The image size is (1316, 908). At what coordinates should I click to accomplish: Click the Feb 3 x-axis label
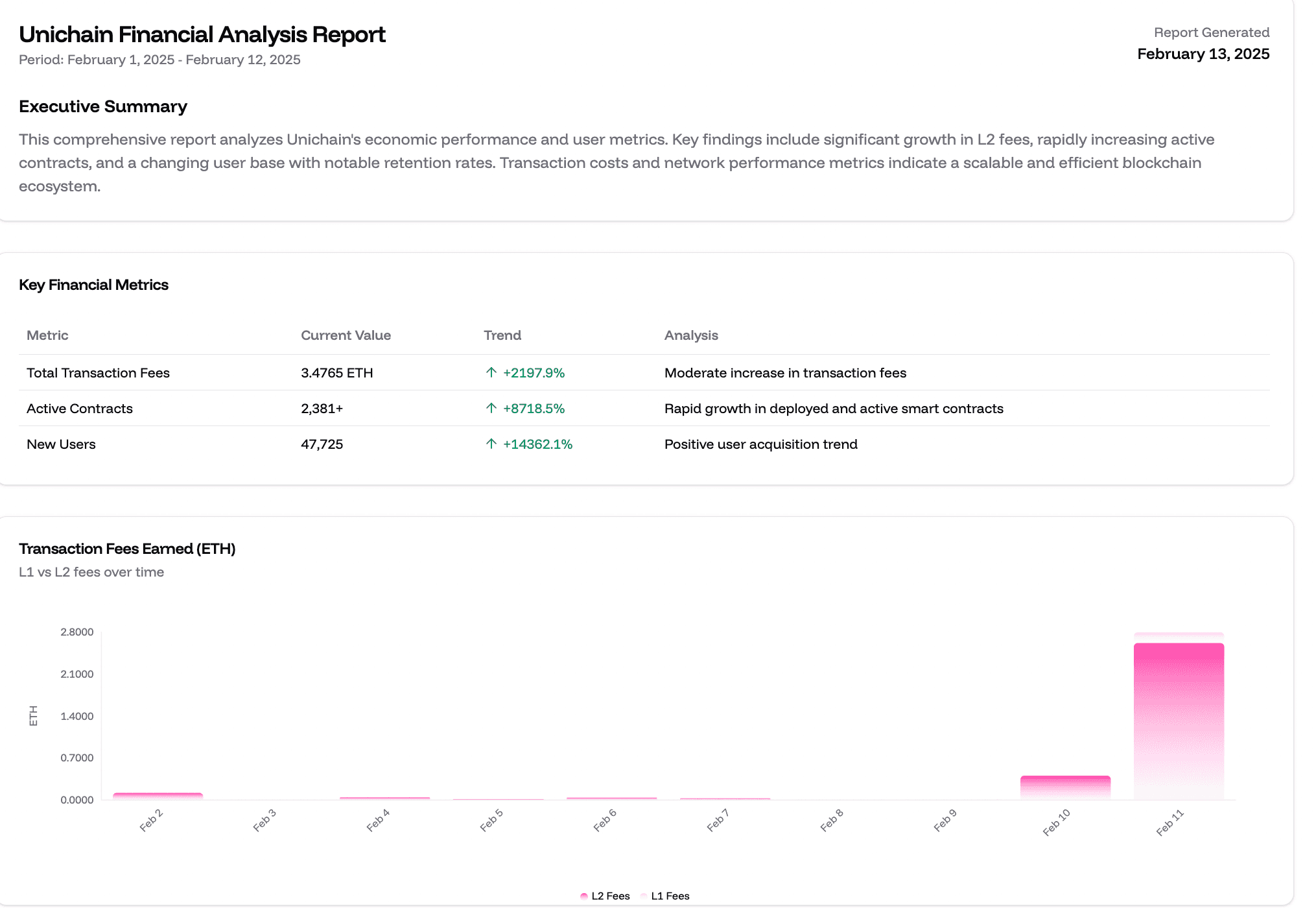[264, 820]
